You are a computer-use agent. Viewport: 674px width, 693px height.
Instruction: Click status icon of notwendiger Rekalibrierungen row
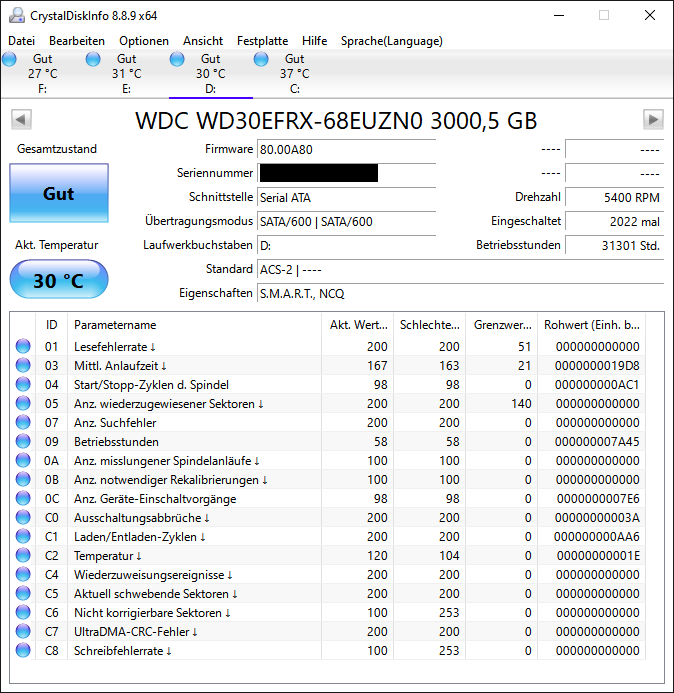[x=23, y=479]
